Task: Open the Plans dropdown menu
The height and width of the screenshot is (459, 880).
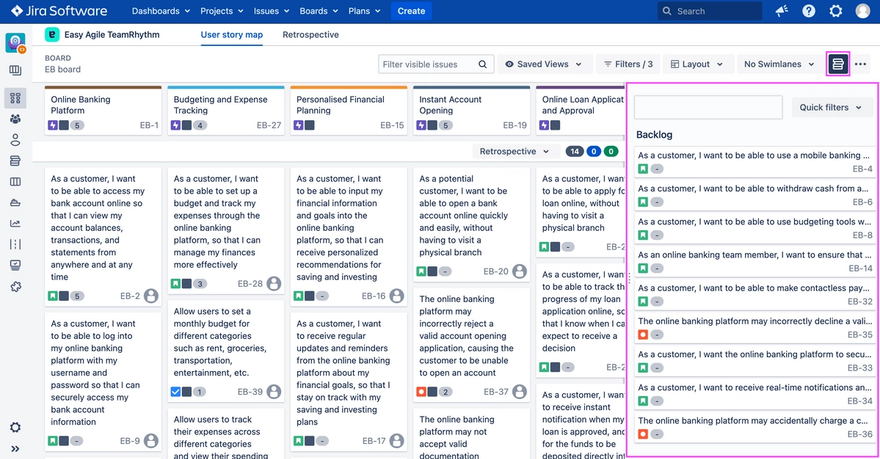Action: 364,11
